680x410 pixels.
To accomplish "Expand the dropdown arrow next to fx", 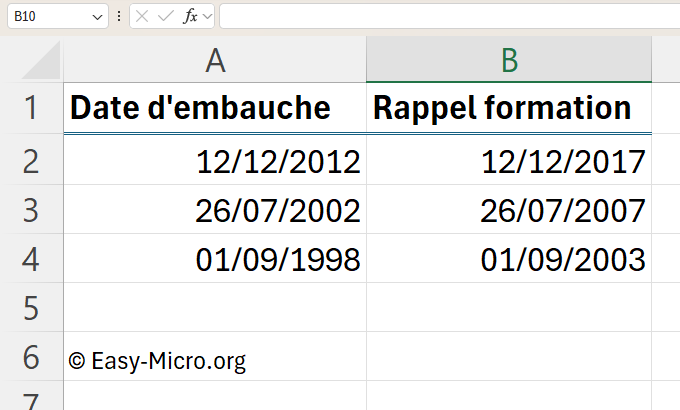I will click(x=207, y=17).
